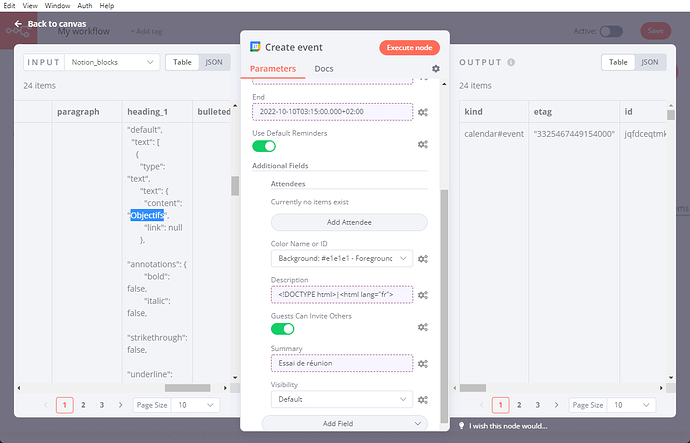Go to next input page arrow
Image resolution: width=690 pixels, height=443 pixels.
121,405
